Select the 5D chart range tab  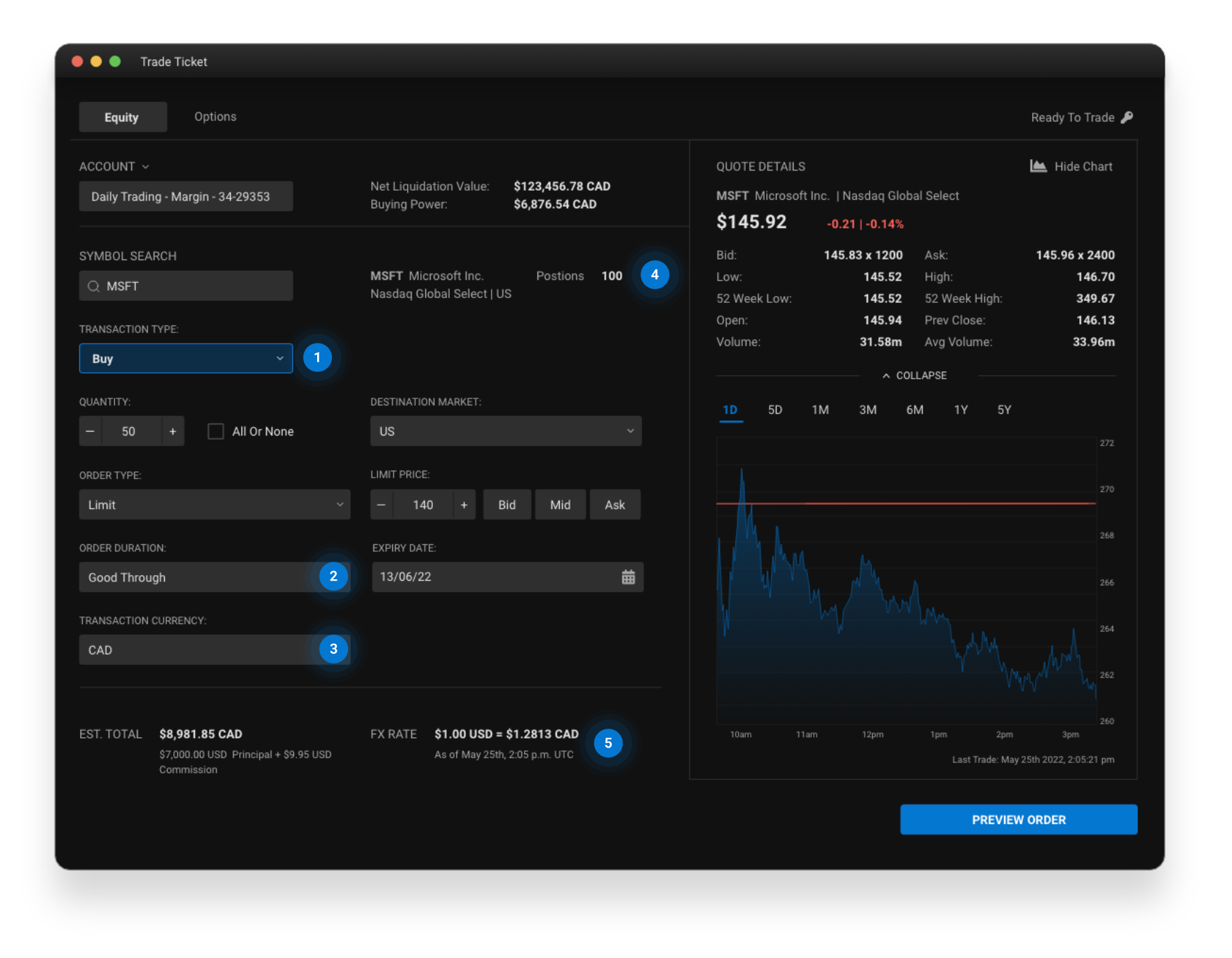pyautogui.click(x=775, y=410)
